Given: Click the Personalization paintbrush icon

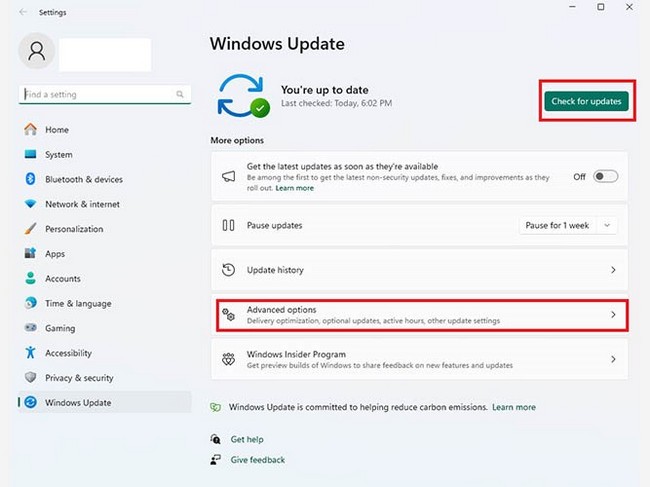Looking at the screenshot, I should coord(30,228).
